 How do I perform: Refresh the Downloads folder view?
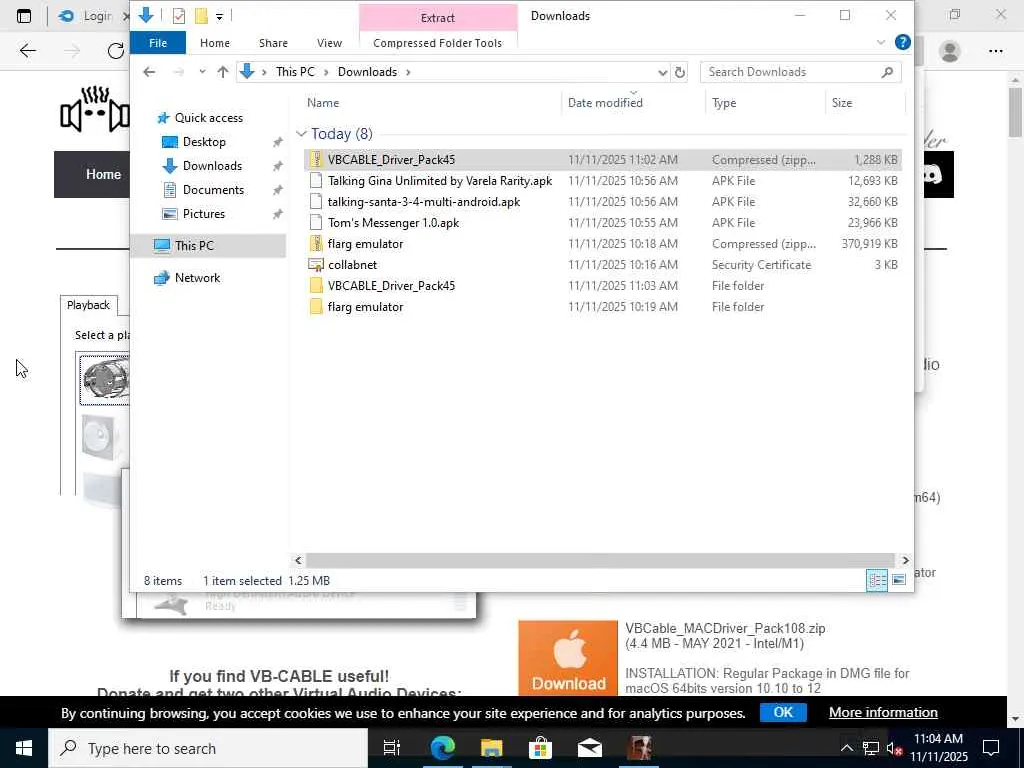coord(680,72)
